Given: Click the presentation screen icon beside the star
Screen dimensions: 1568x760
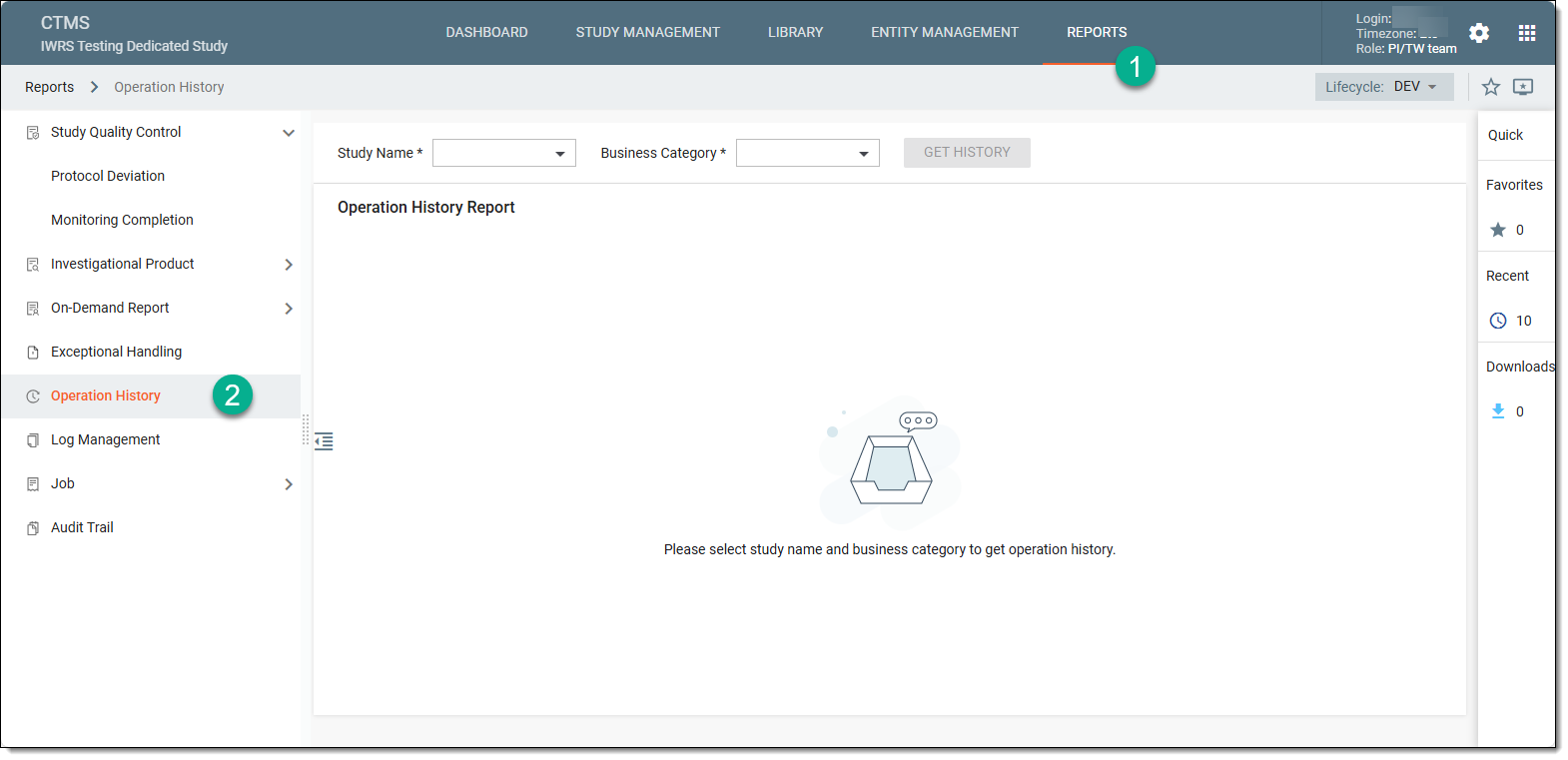Looking at the screenshot, I should (x=1523, y=87).
